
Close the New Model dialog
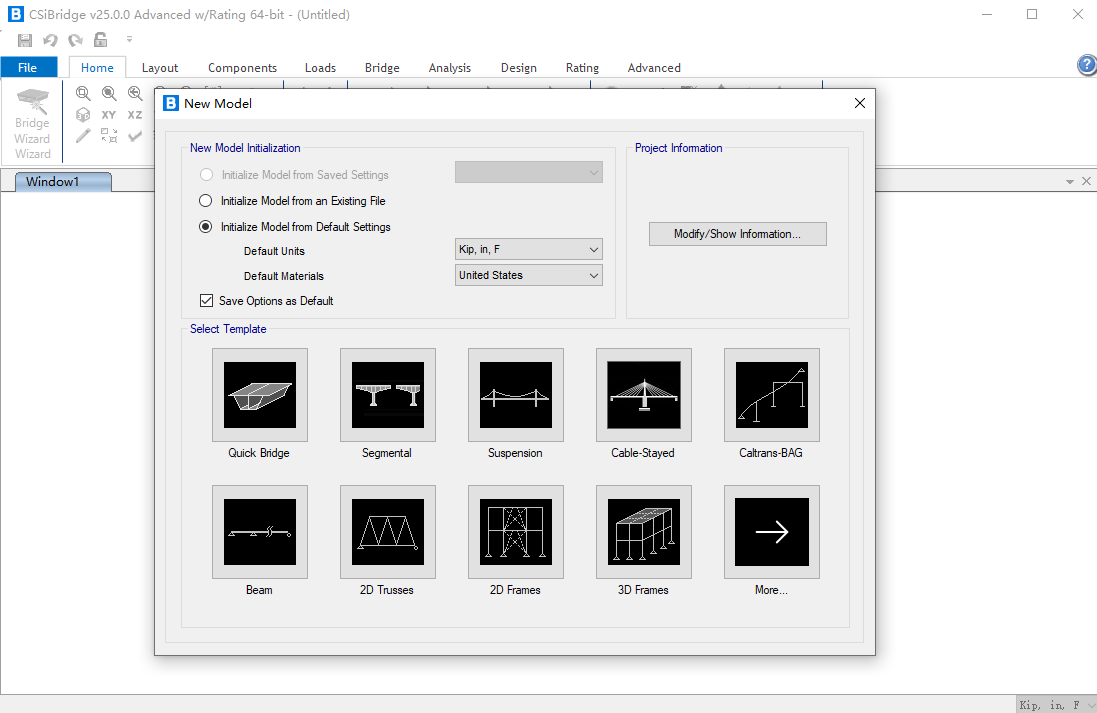860,104
